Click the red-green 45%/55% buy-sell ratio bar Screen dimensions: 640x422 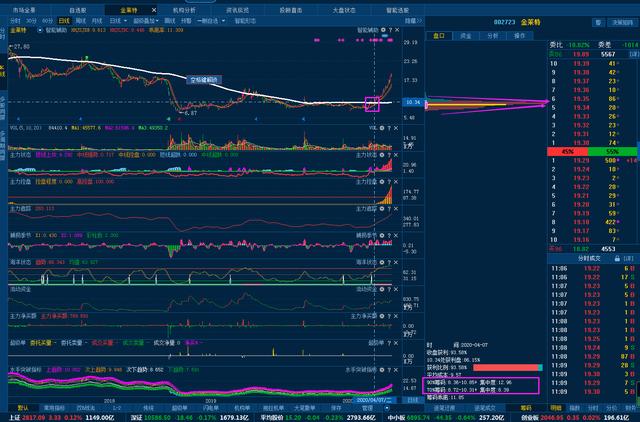pos(592,151)
